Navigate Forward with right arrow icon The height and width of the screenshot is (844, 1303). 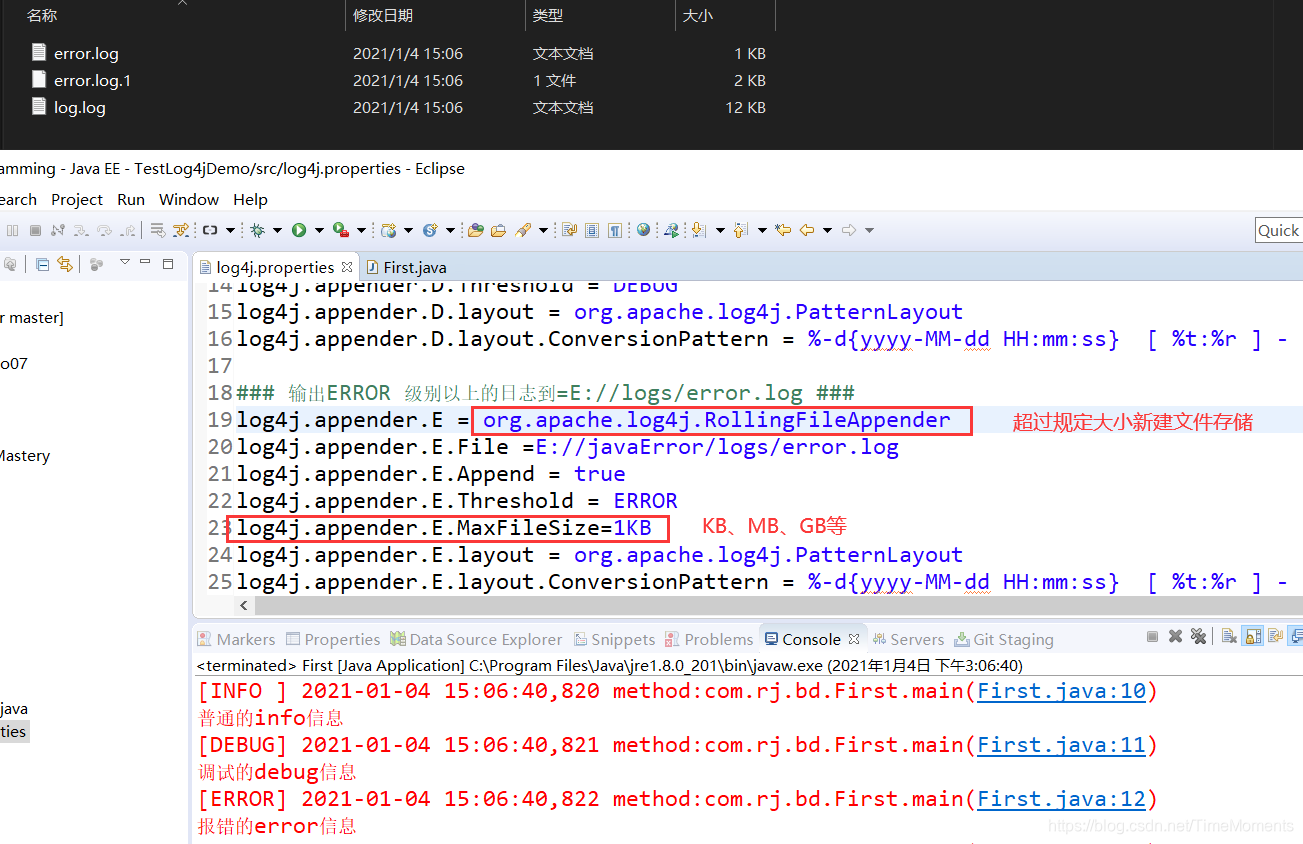848,230
